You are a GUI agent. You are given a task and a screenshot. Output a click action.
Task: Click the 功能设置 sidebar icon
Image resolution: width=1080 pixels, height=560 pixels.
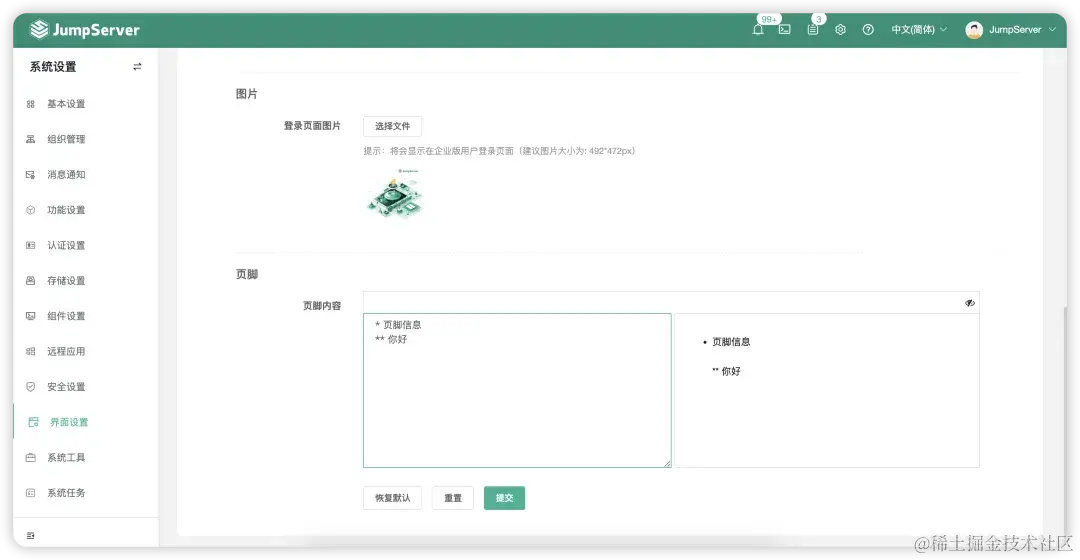point(30,210)
